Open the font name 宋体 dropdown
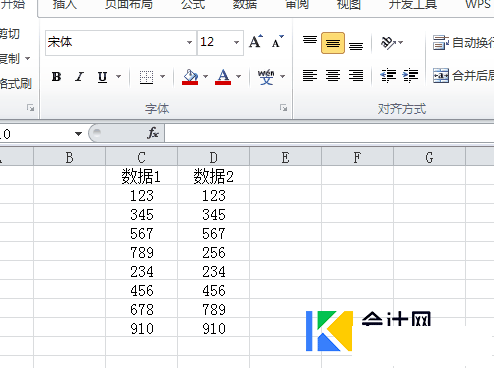 (x=189, y=42)
